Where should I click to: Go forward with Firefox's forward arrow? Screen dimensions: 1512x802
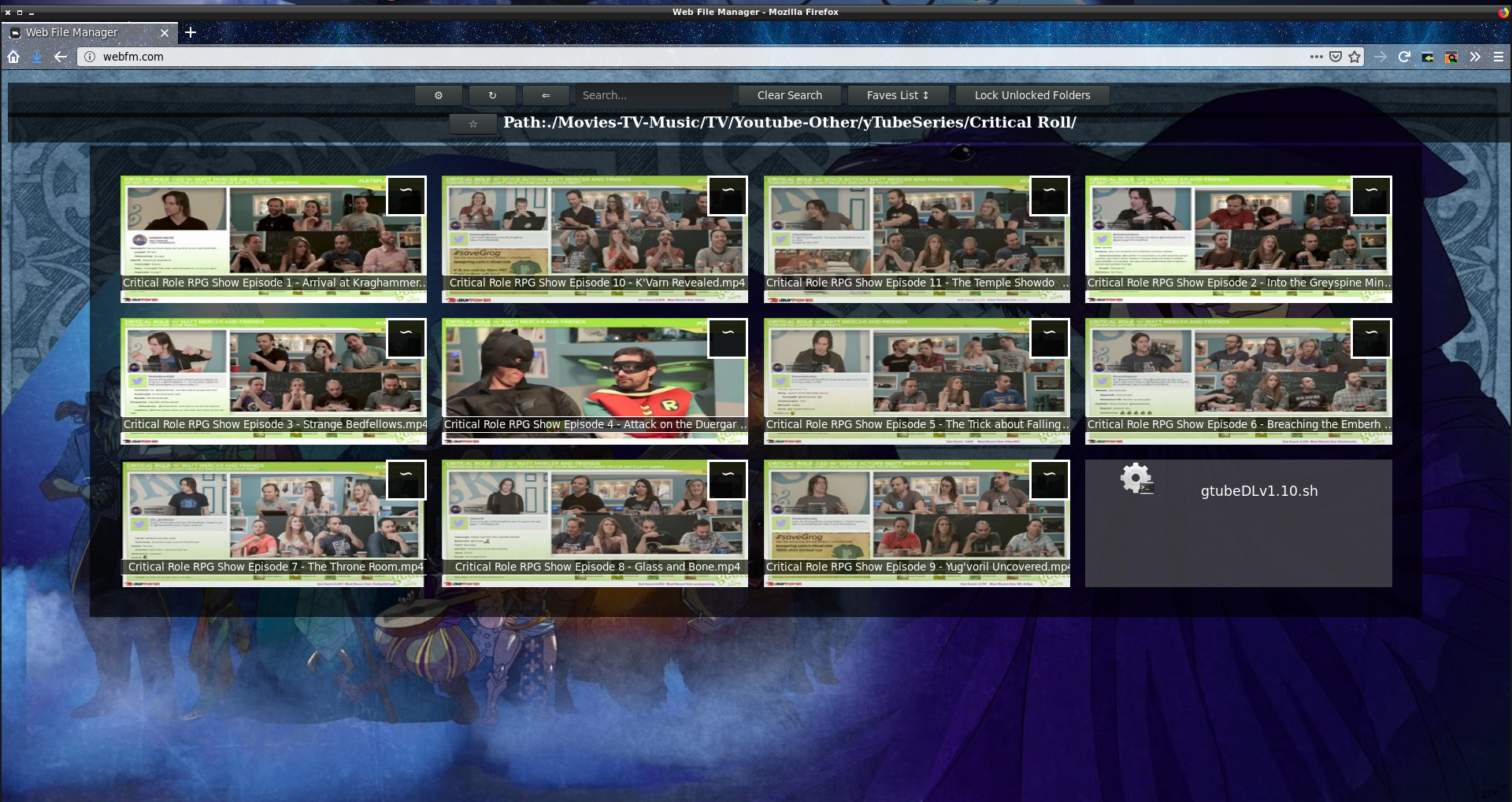pyautogui.click(x=1380, y=57)
